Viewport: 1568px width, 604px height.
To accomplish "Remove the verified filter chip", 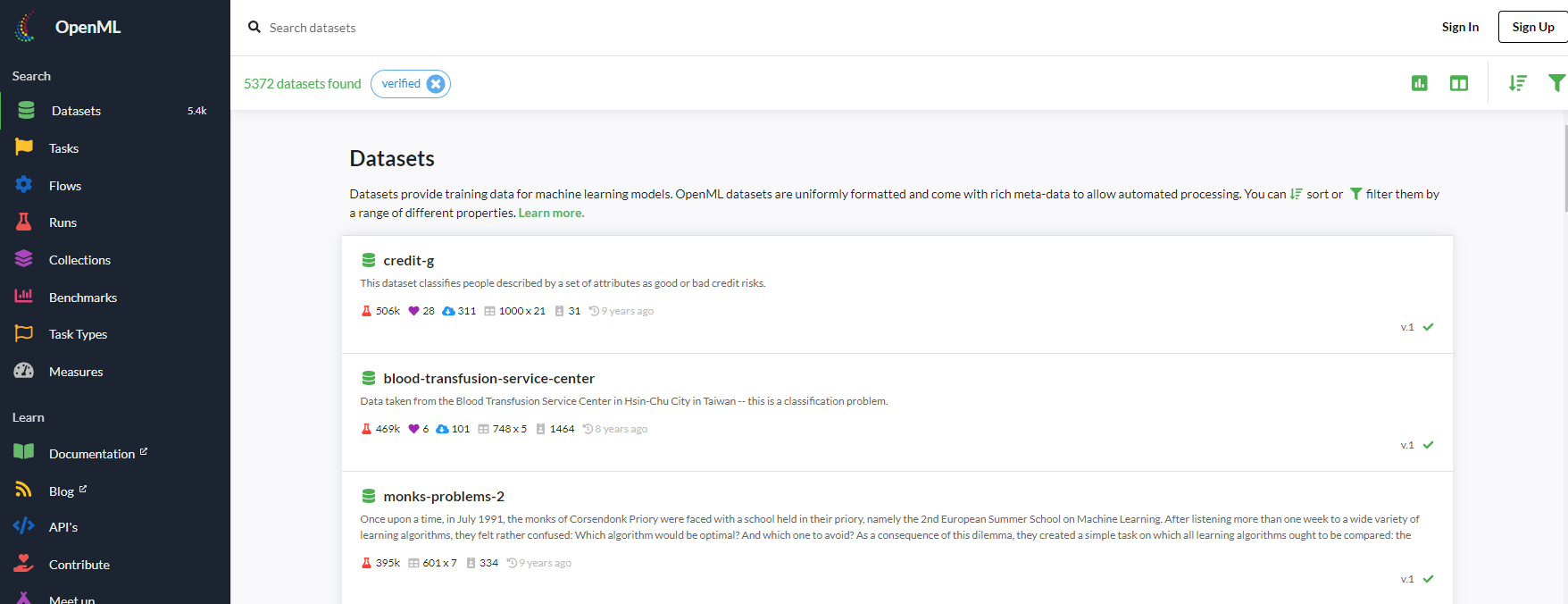I will pos(436,84).
